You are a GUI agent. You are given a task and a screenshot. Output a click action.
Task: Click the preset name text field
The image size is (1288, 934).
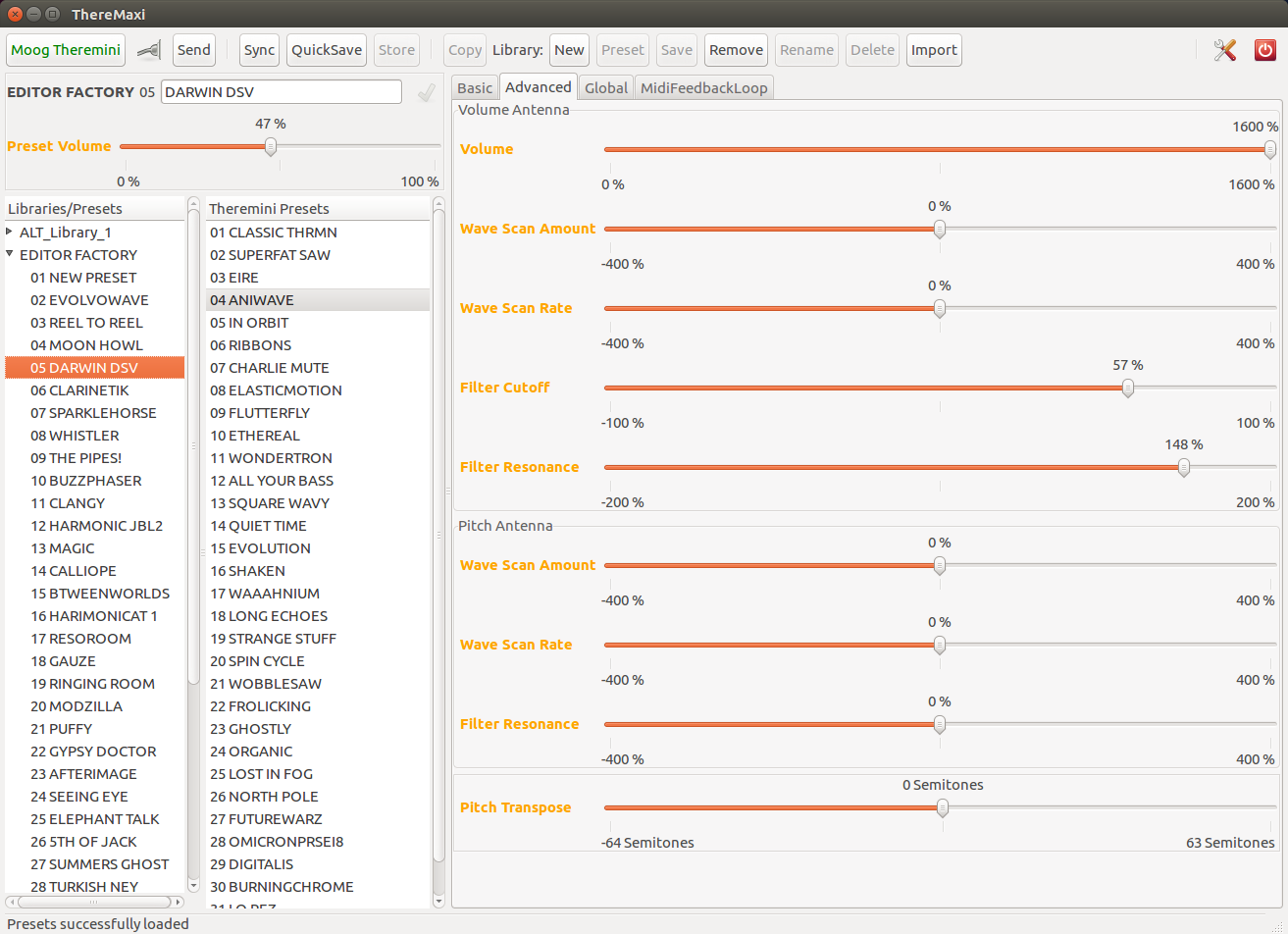tap(281, 92)
